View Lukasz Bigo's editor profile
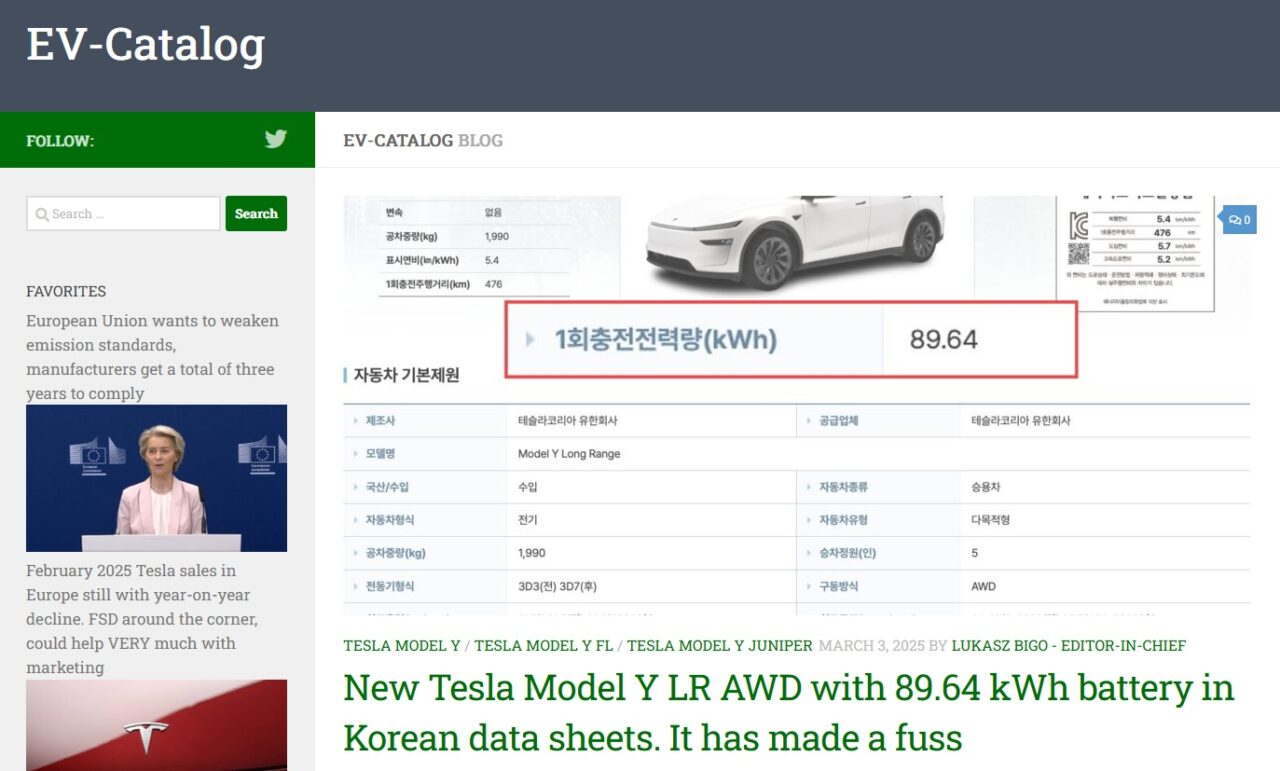The width and height of the screenshot is (1280, 771). [x=1070, y=646]
